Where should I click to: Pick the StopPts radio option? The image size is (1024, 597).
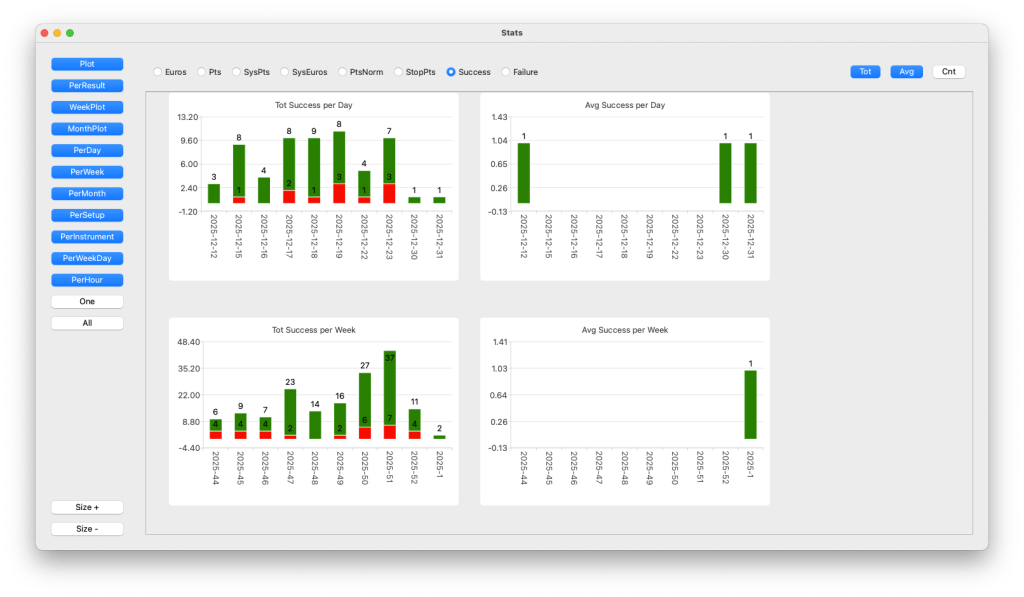pos(399,72)
